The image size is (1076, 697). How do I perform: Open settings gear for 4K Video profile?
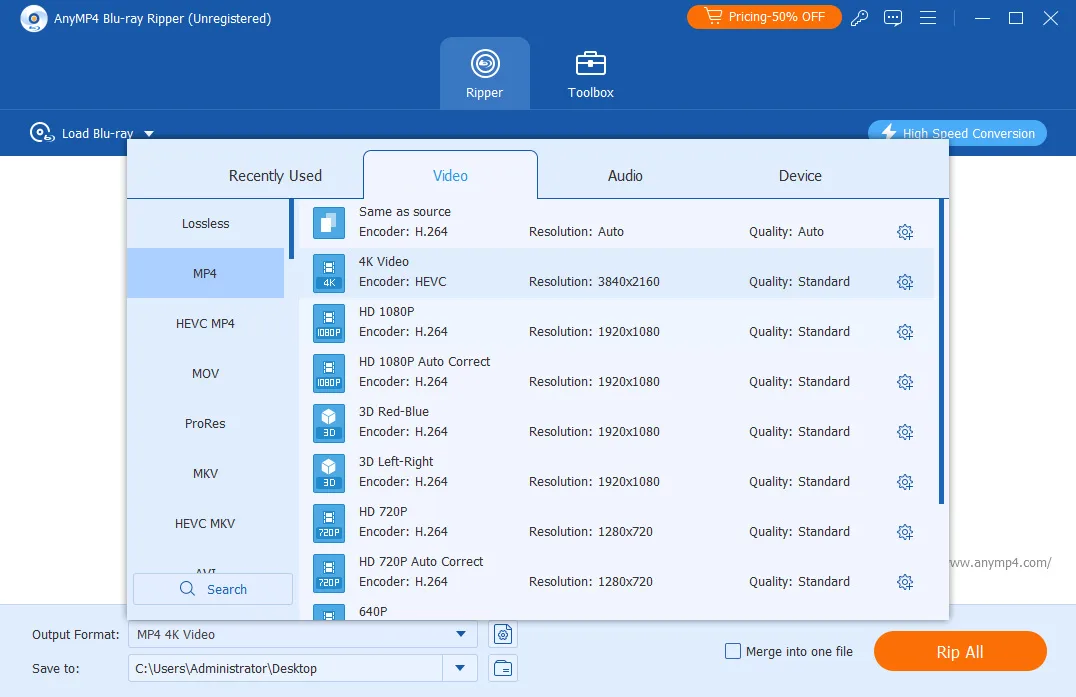point(904,282)
